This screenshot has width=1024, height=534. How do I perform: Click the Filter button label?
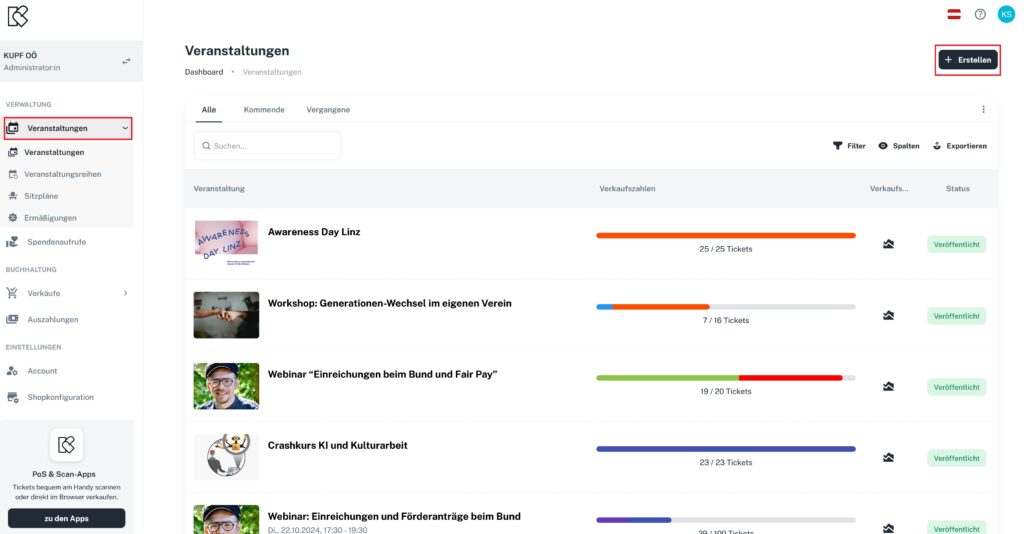point(856,146)
